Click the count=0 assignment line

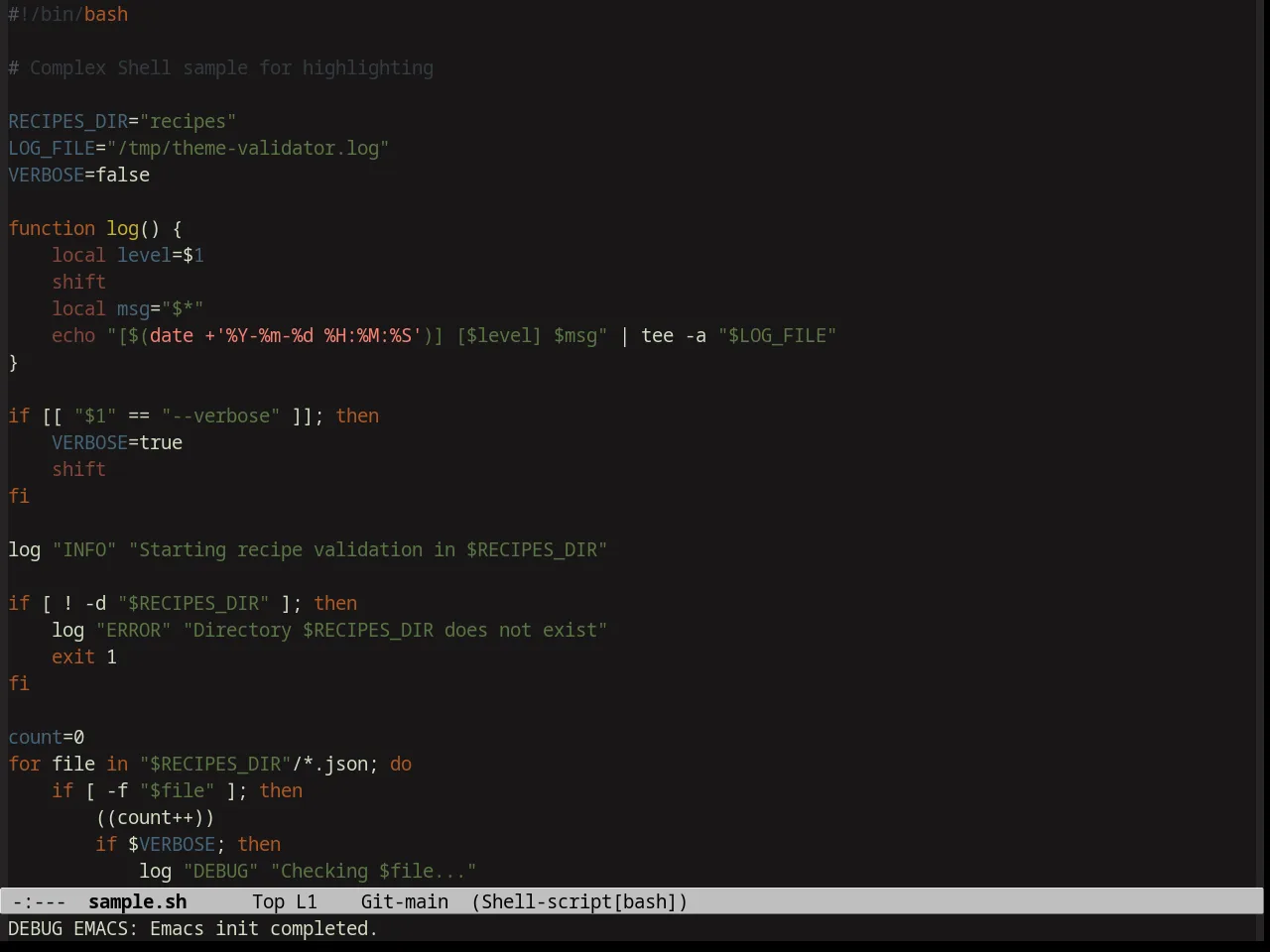point(47,738)
